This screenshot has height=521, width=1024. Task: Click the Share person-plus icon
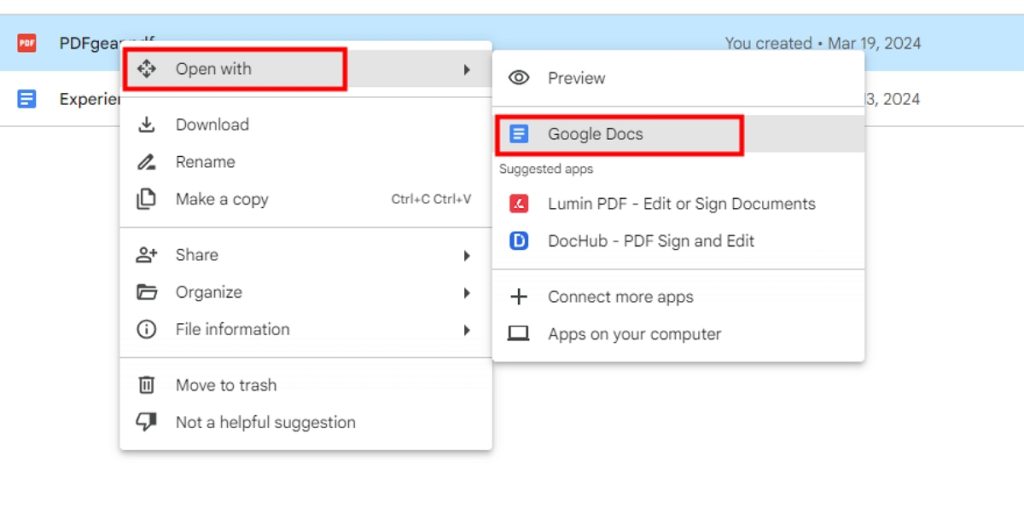pyautogui.click(x=146, y=255)
